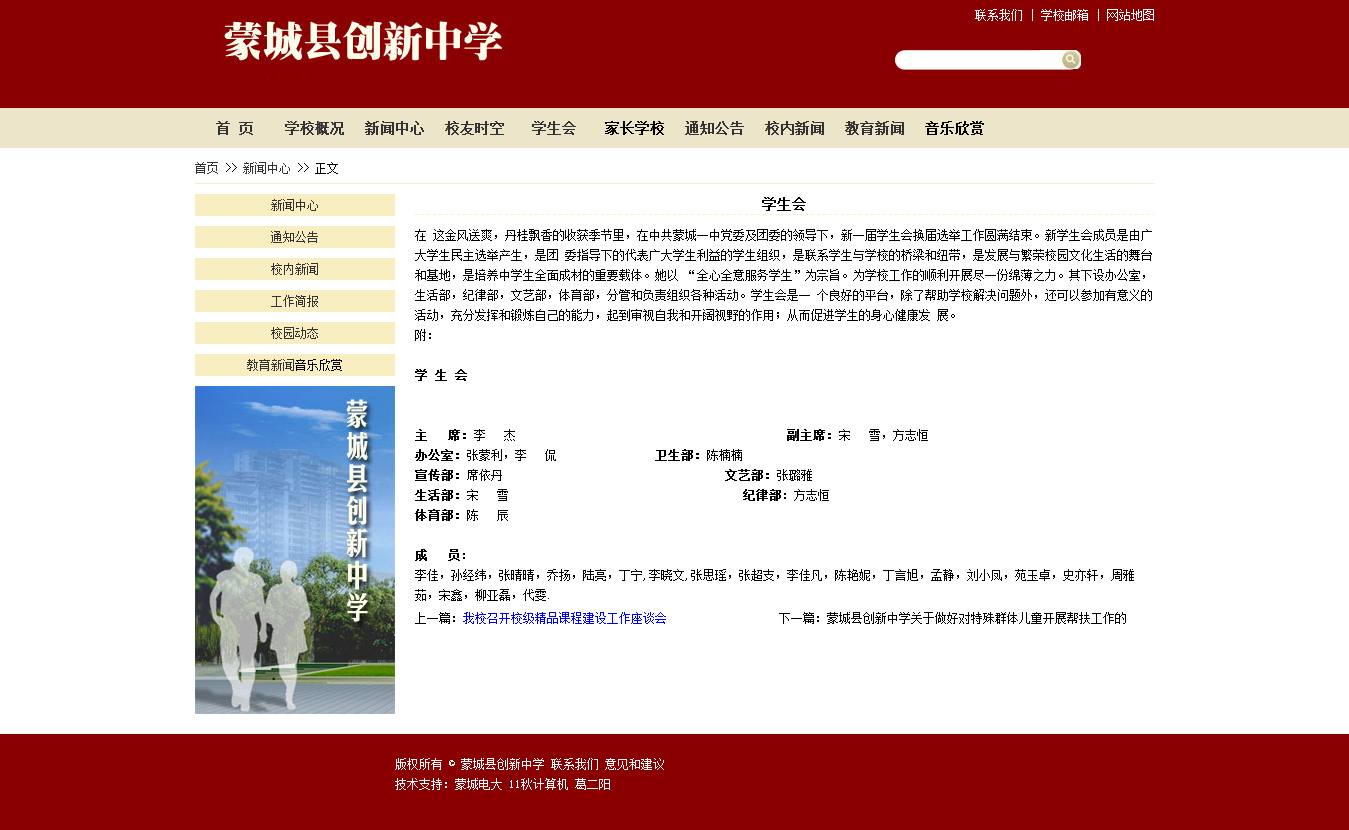
Task: Click the 办公室 label text
Action: (x=438, y=455)
